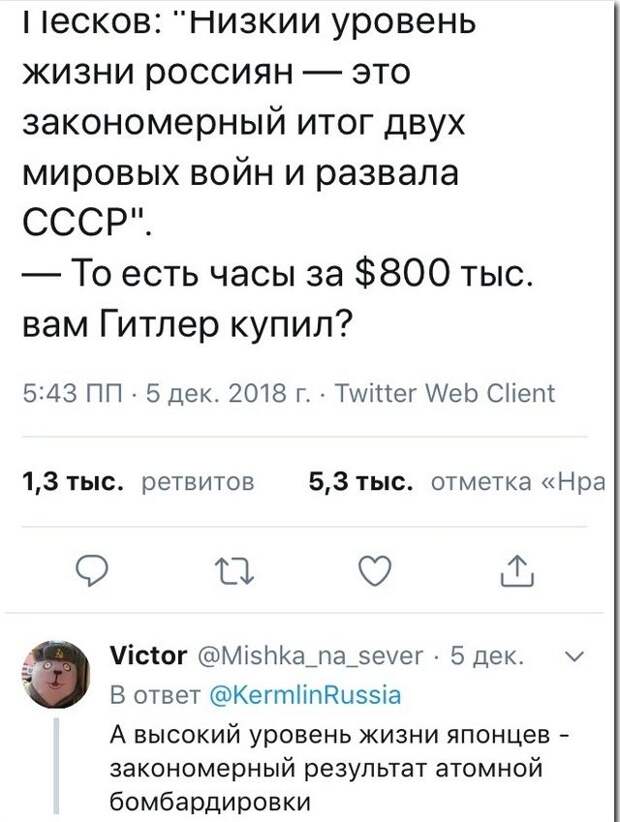Like the tweet with heart icon
This screenshot has width=620, height=822.
point(374,570)
